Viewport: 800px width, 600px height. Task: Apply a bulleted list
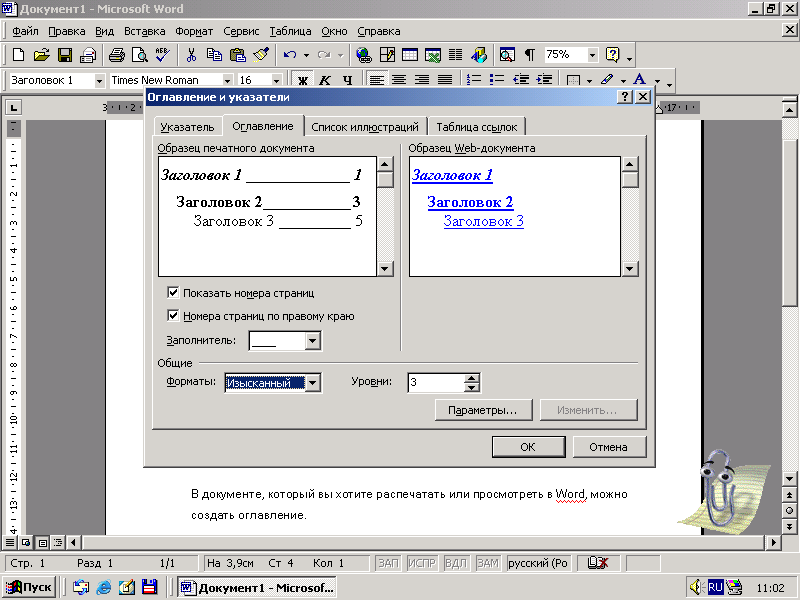click(x=497, y=80)
